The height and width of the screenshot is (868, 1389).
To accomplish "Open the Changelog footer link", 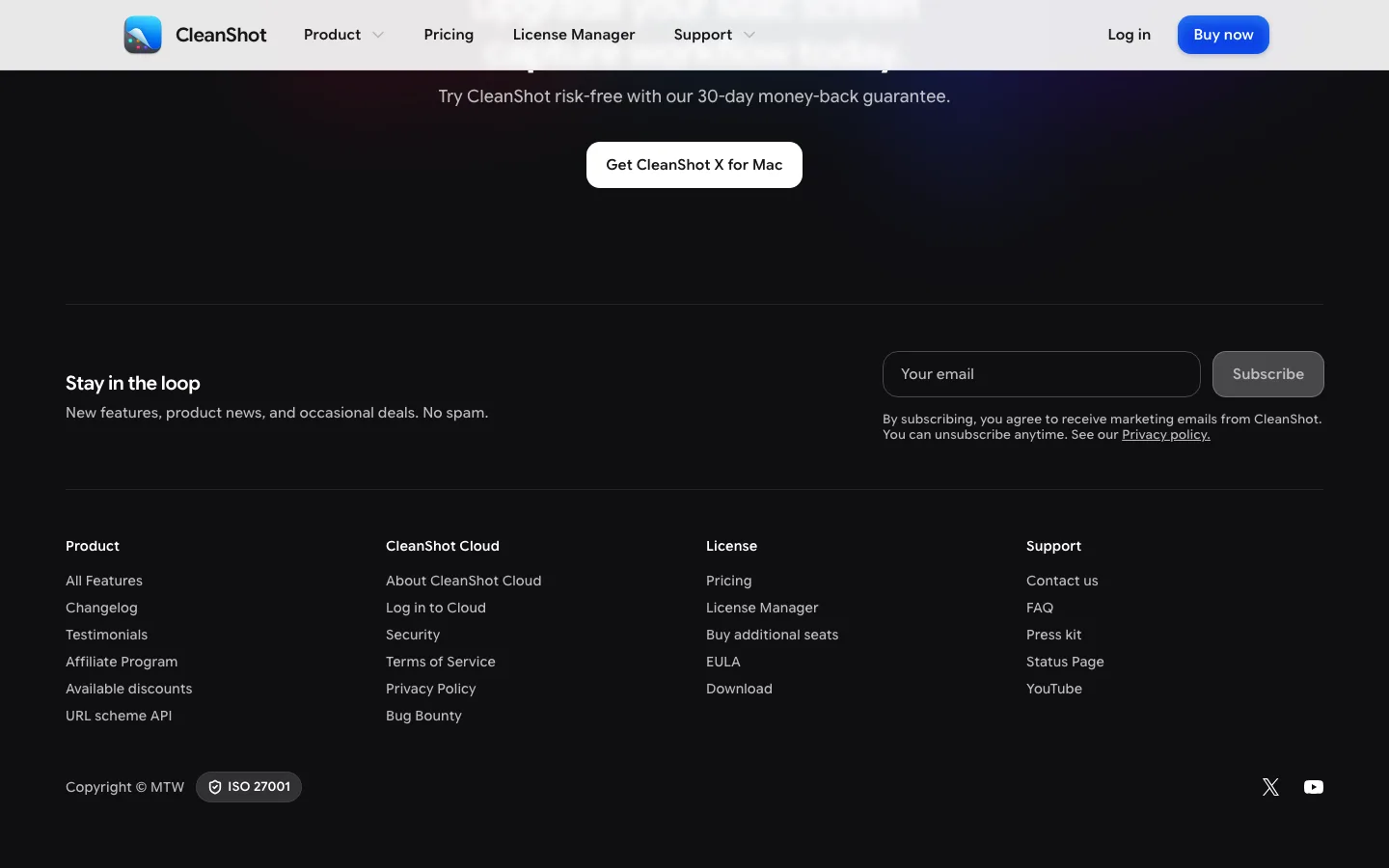I will point(101,608).
